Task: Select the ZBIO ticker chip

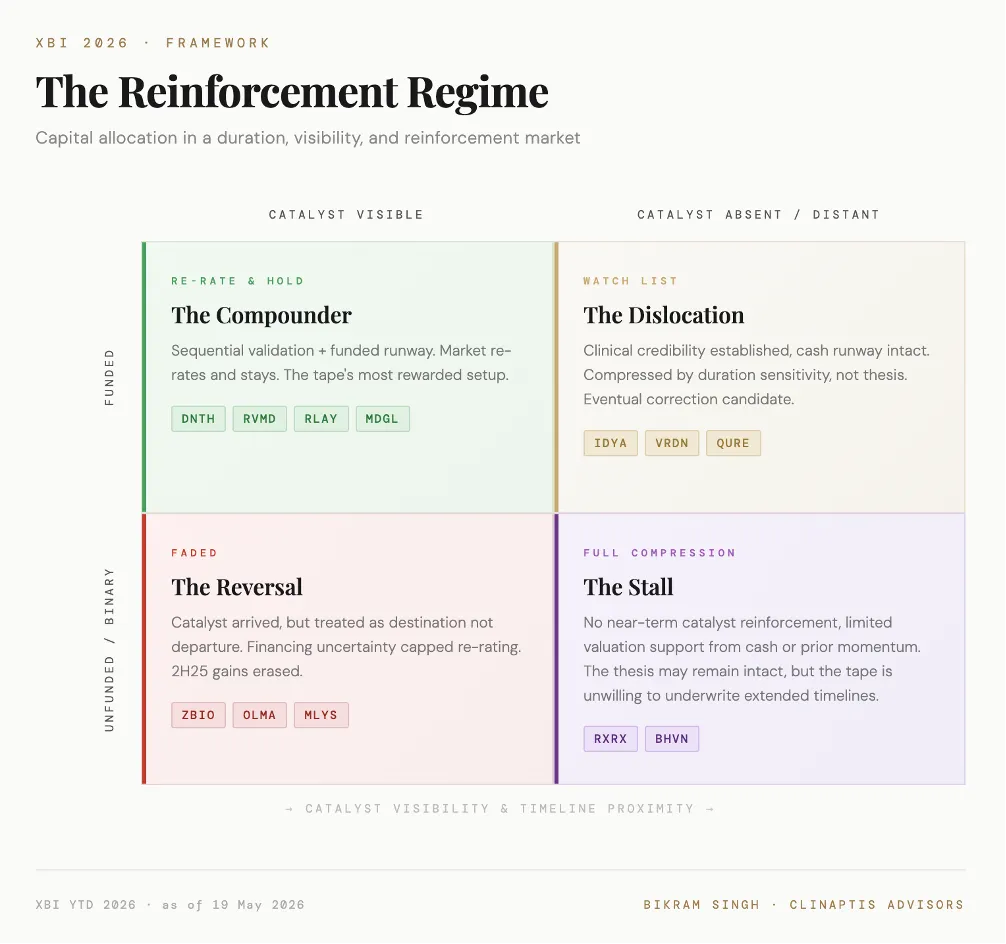Action: tap(198, 716)
